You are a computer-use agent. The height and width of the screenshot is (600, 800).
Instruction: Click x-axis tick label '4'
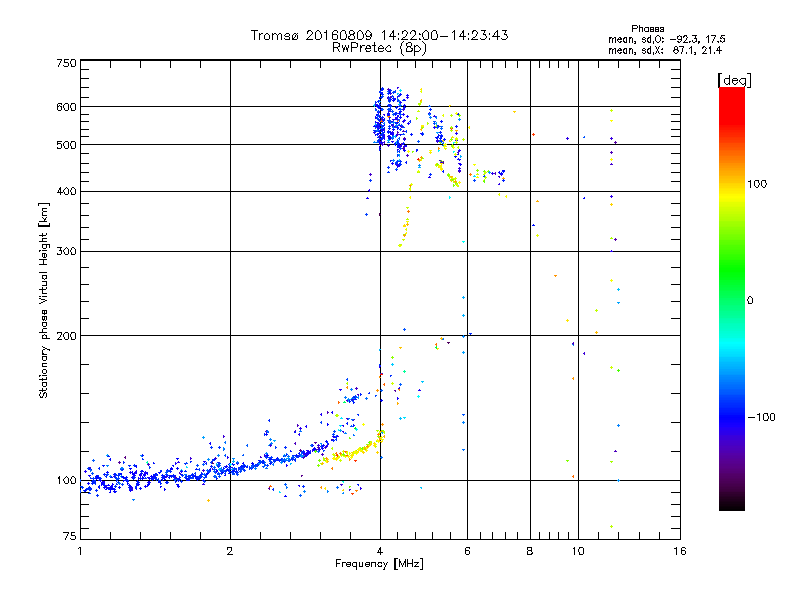380,551
